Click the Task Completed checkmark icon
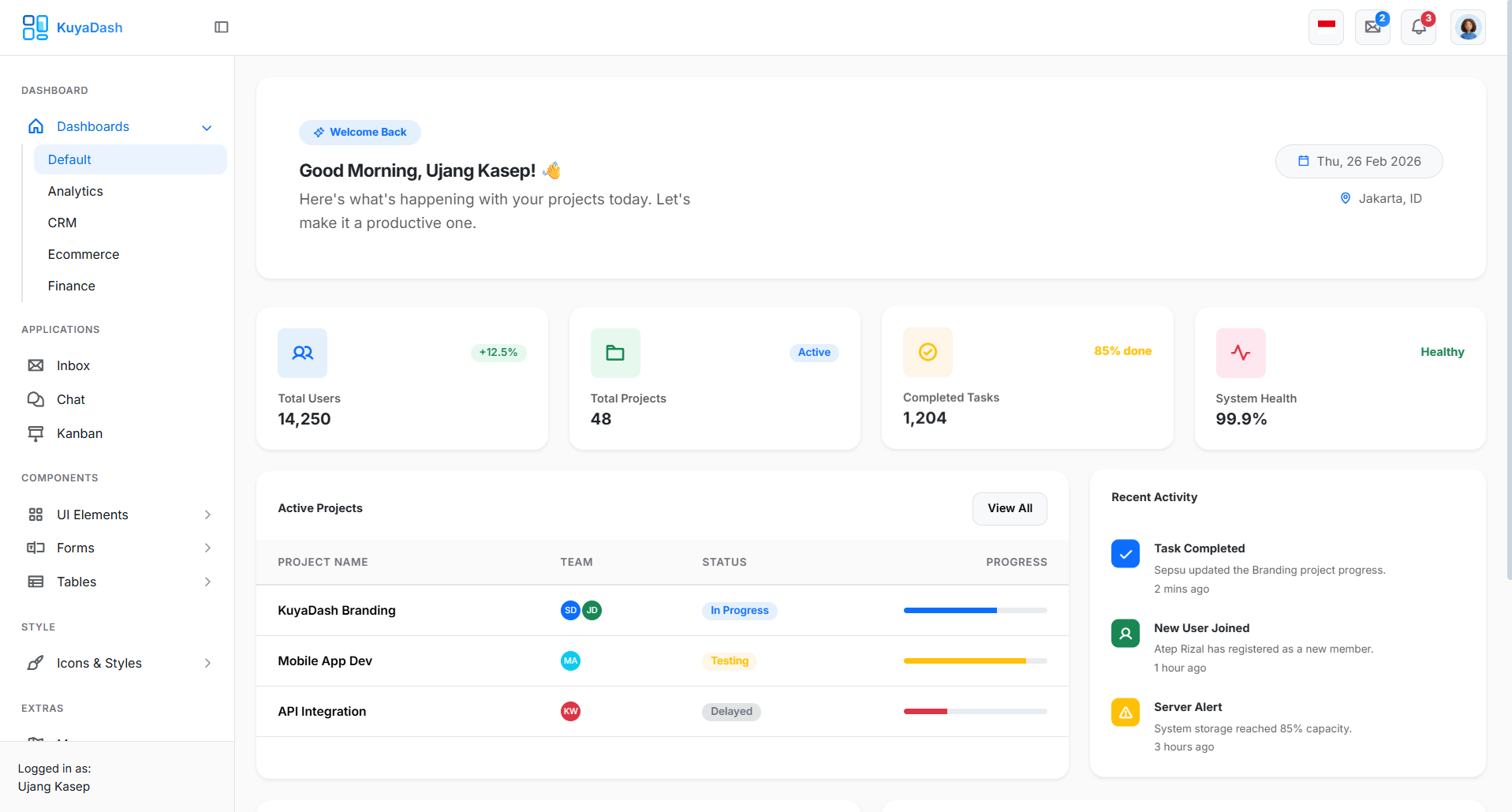The image size is (1512, 812). coord(1126,554)
